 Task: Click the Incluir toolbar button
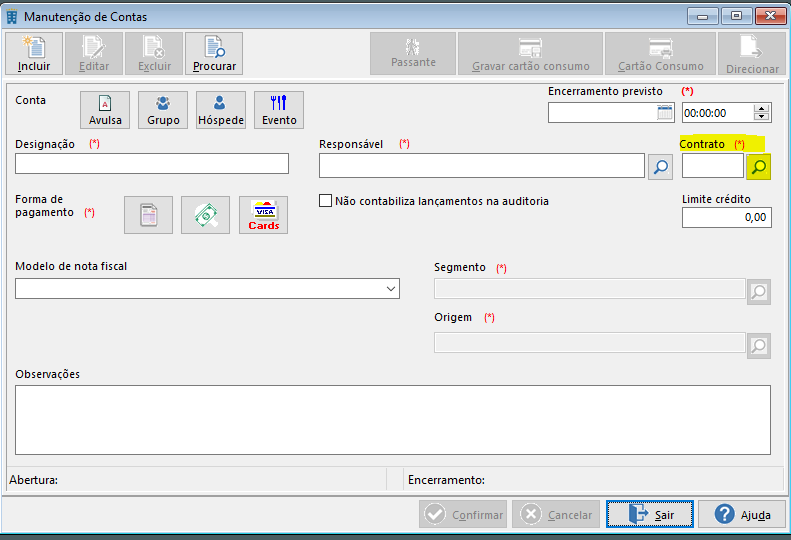click(34, 53)
